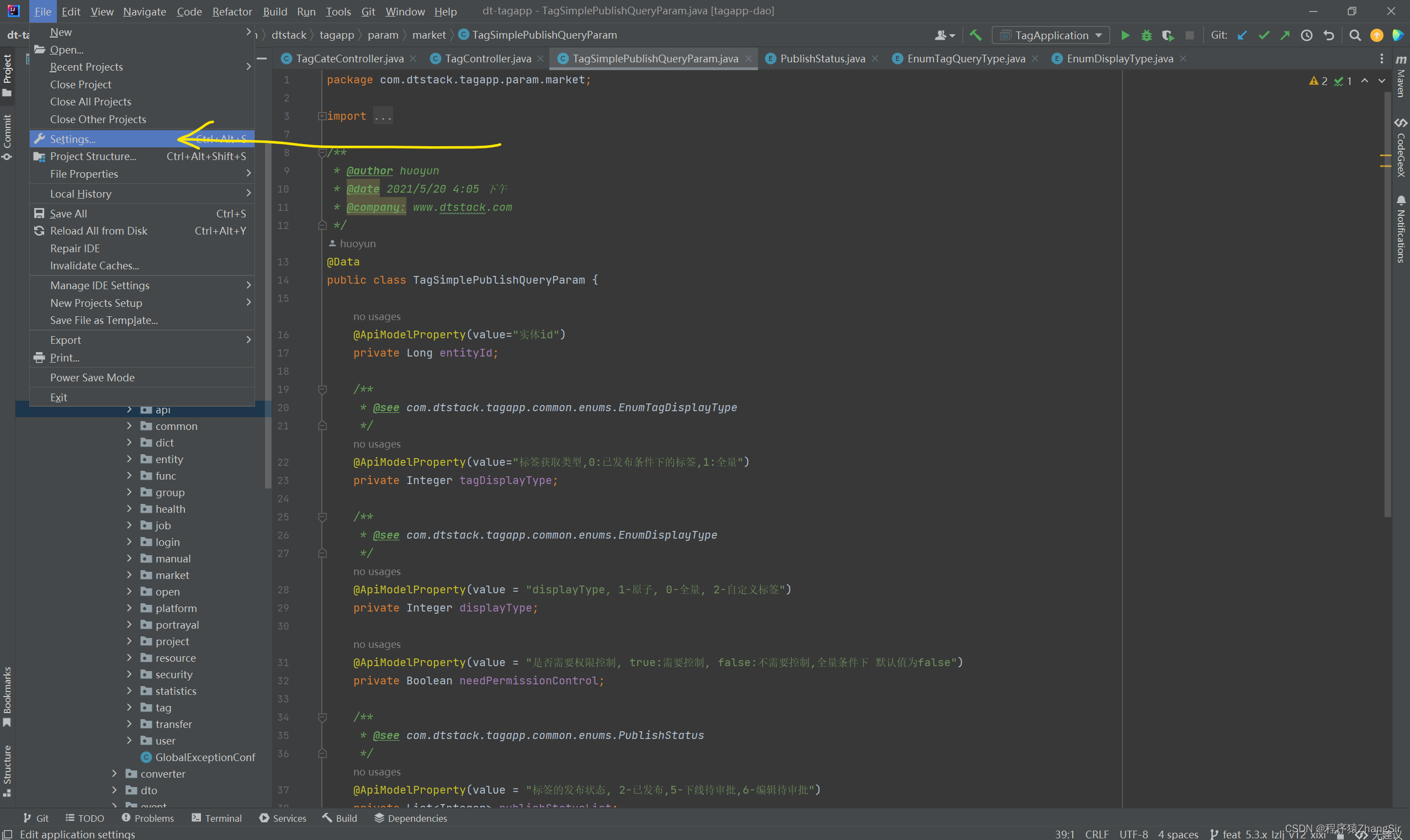Click Git commit checkmark icon
Viewport: 1410px width, 840px height.
(1263, 35)
